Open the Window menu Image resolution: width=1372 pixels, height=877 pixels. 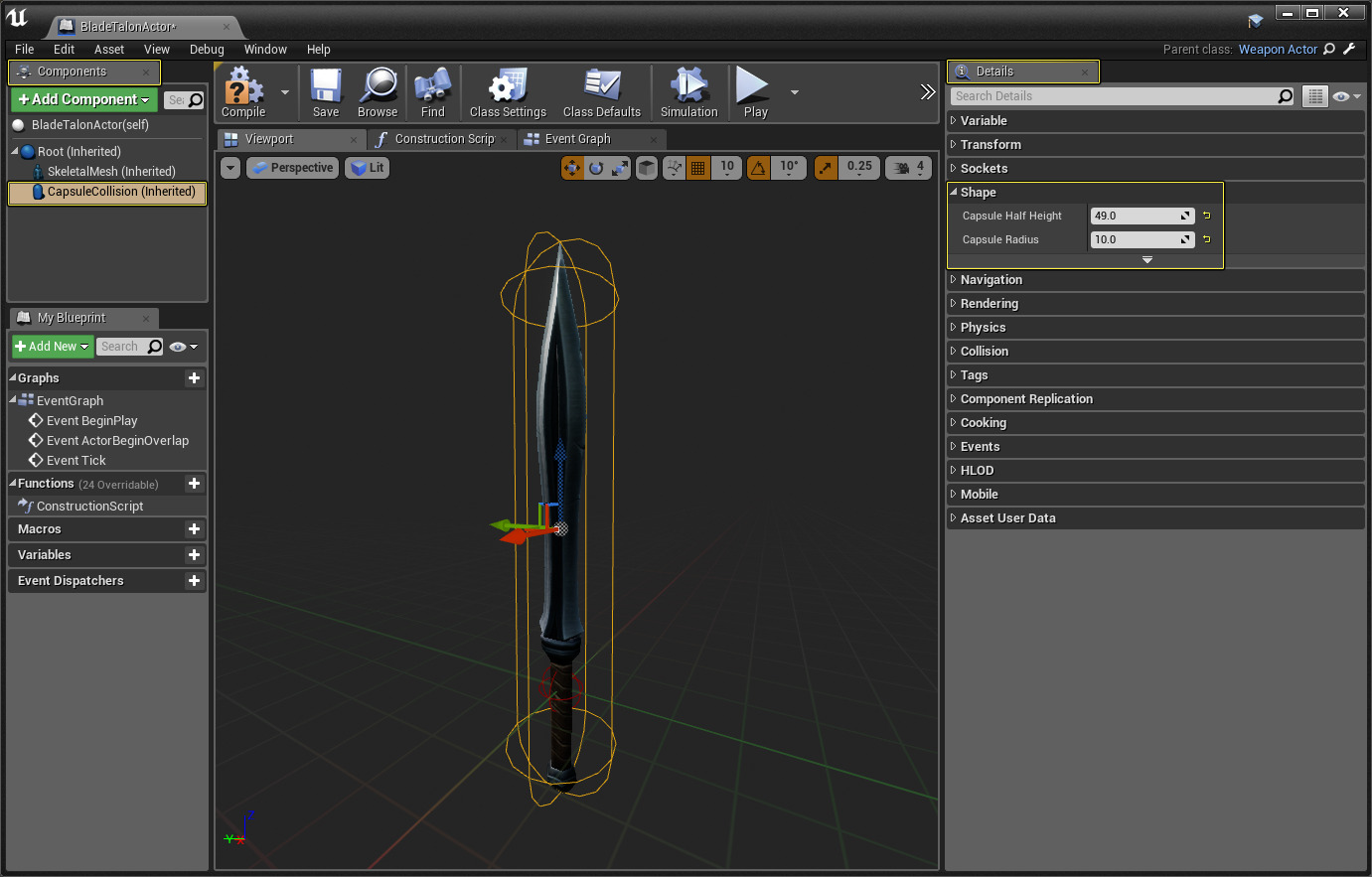tap(265, 50)
